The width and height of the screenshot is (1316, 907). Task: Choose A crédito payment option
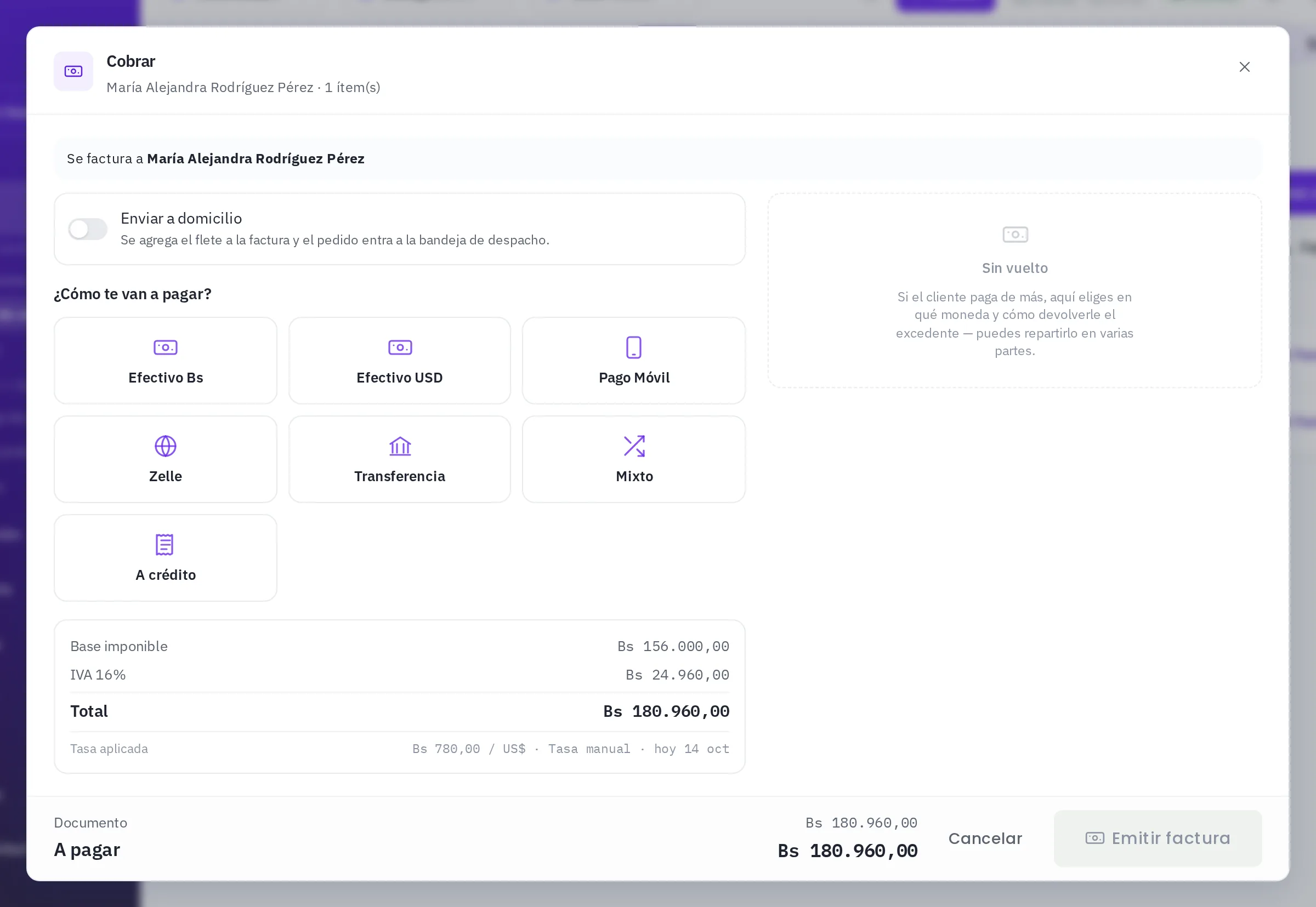coord(166,558)
